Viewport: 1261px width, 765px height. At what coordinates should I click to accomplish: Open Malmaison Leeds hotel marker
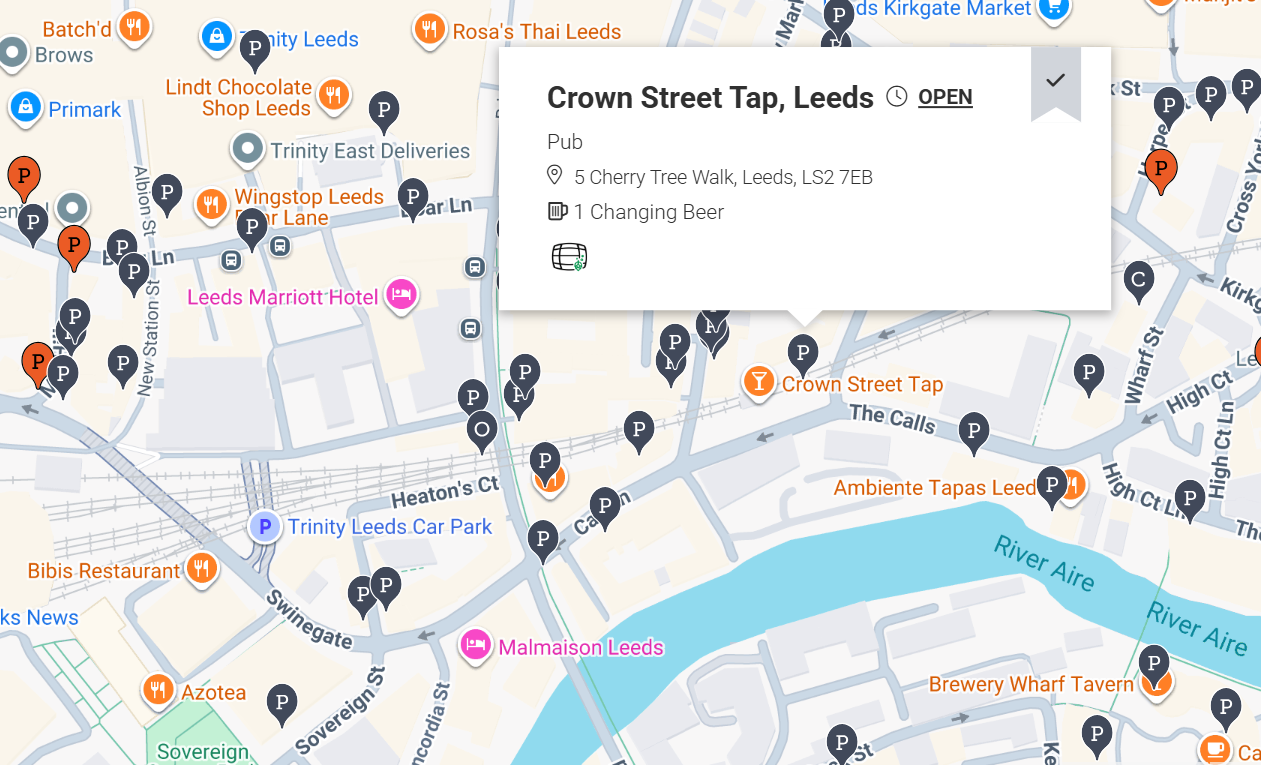[476, 645]
